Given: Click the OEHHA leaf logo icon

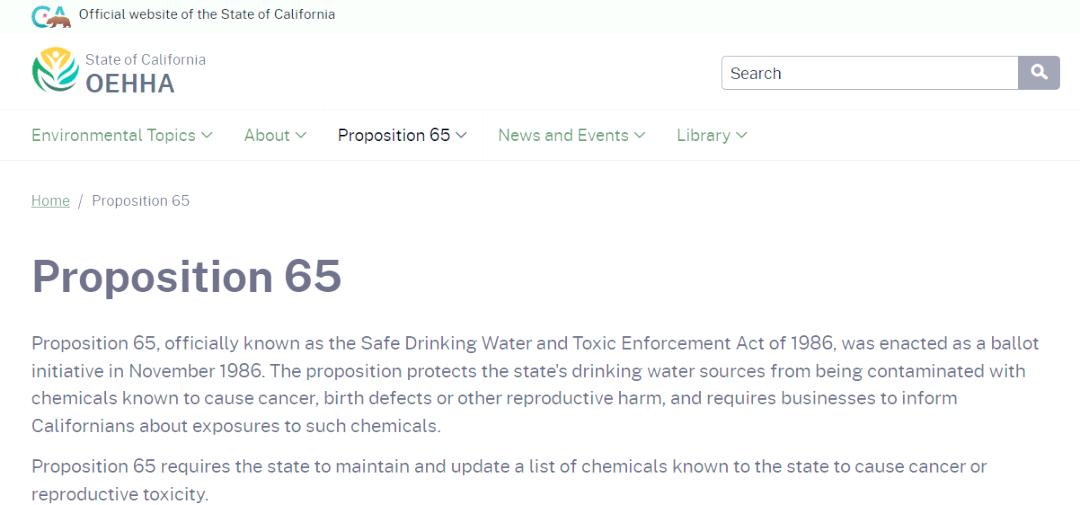Looking at the screenshot, I should (x=54, y=71).
